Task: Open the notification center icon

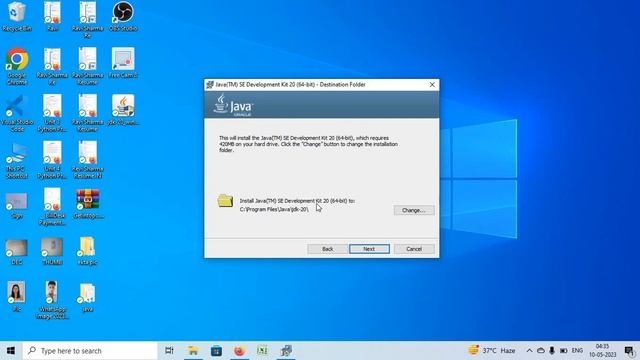Action: [629, 351]
